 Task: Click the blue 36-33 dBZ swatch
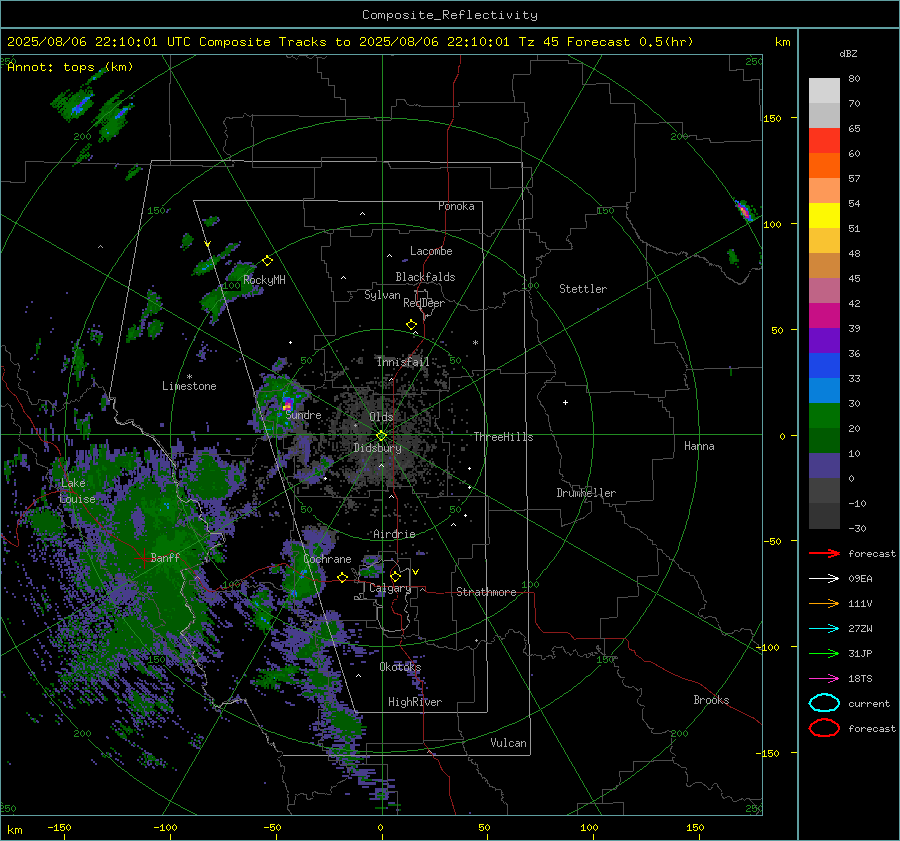[824, 365]
